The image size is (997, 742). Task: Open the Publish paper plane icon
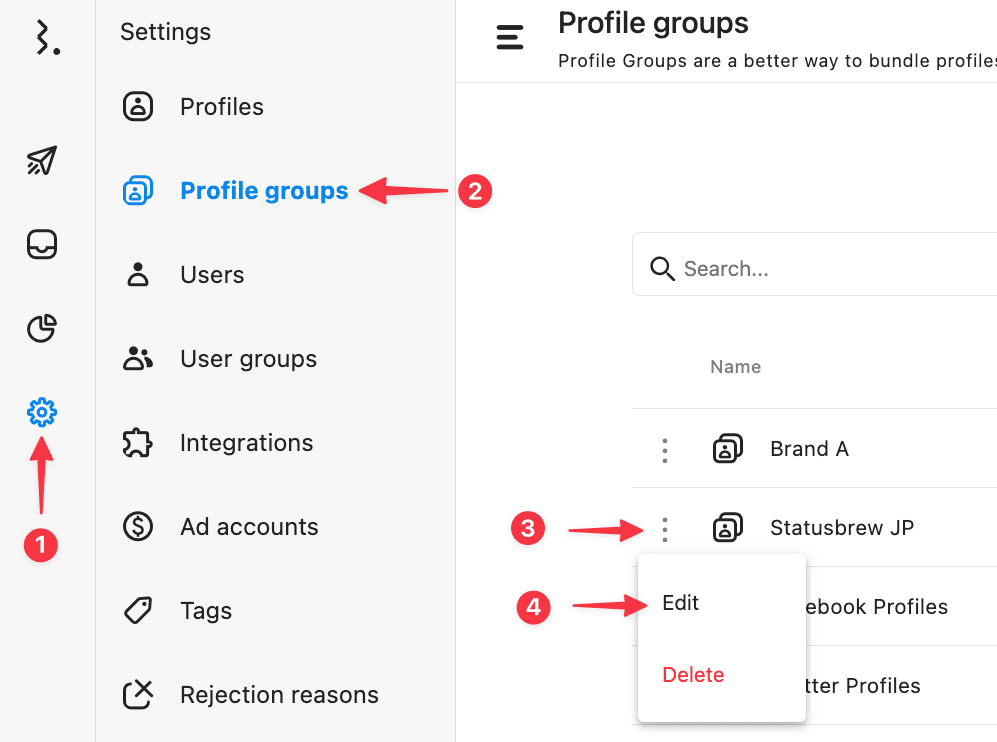[42, 160]
